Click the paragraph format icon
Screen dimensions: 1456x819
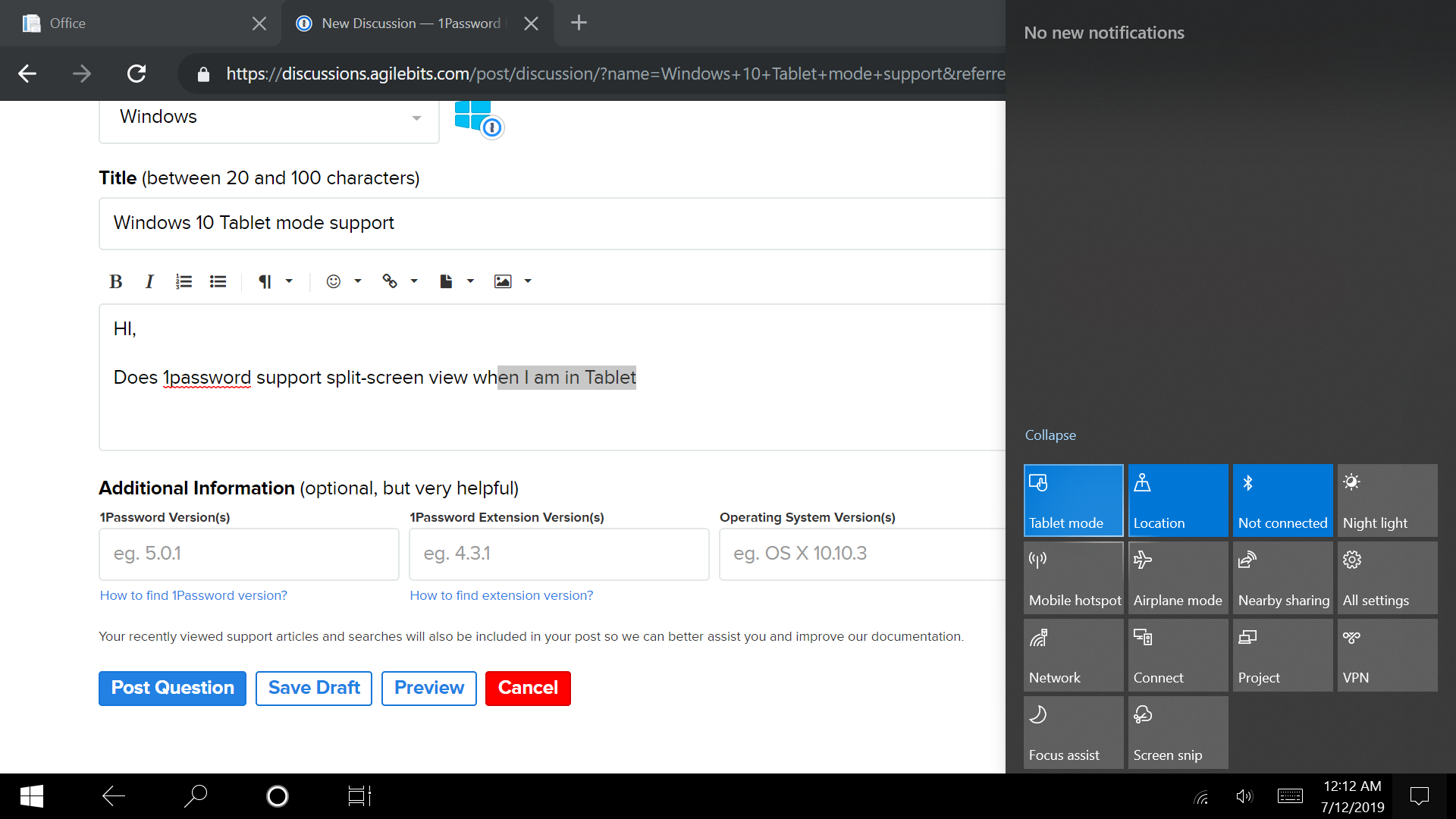265,281
